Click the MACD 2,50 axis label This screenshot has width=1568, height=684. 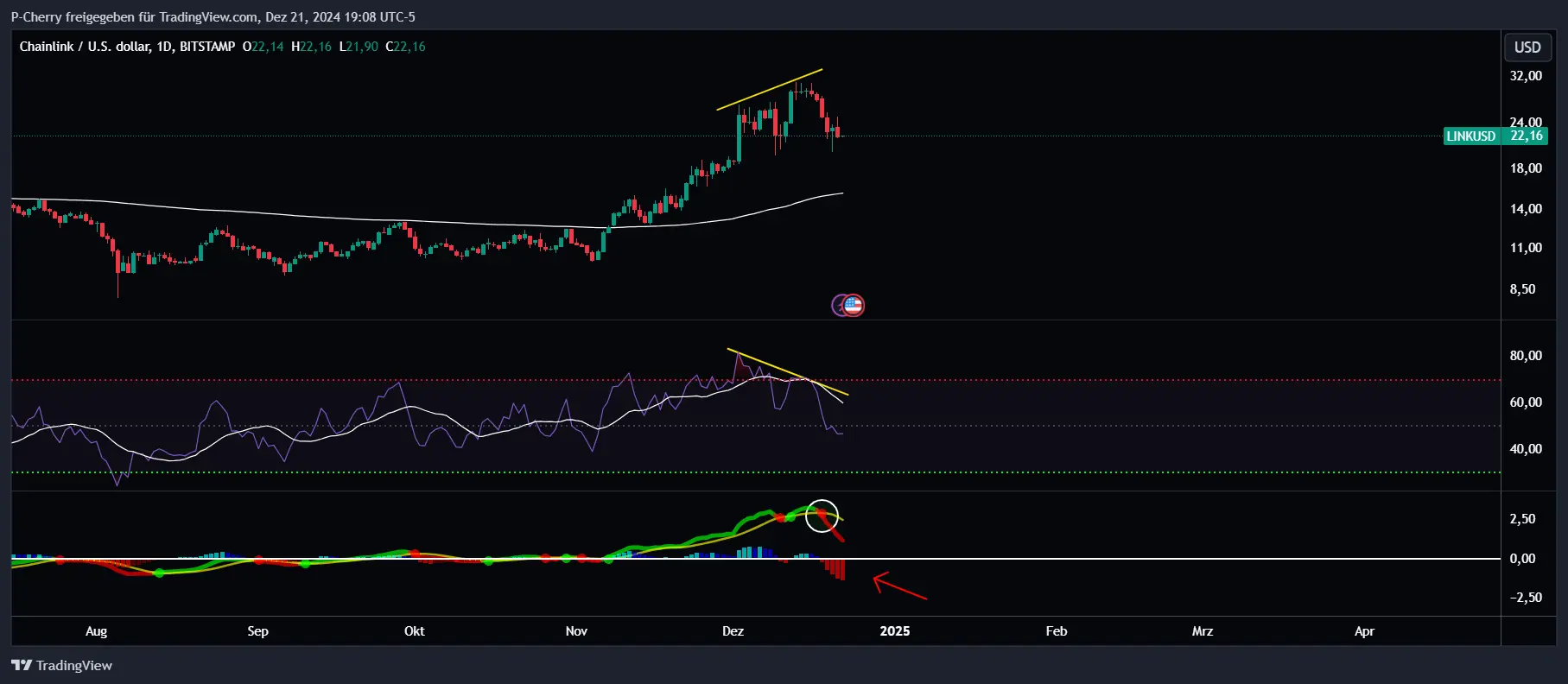click(1522, 519)
